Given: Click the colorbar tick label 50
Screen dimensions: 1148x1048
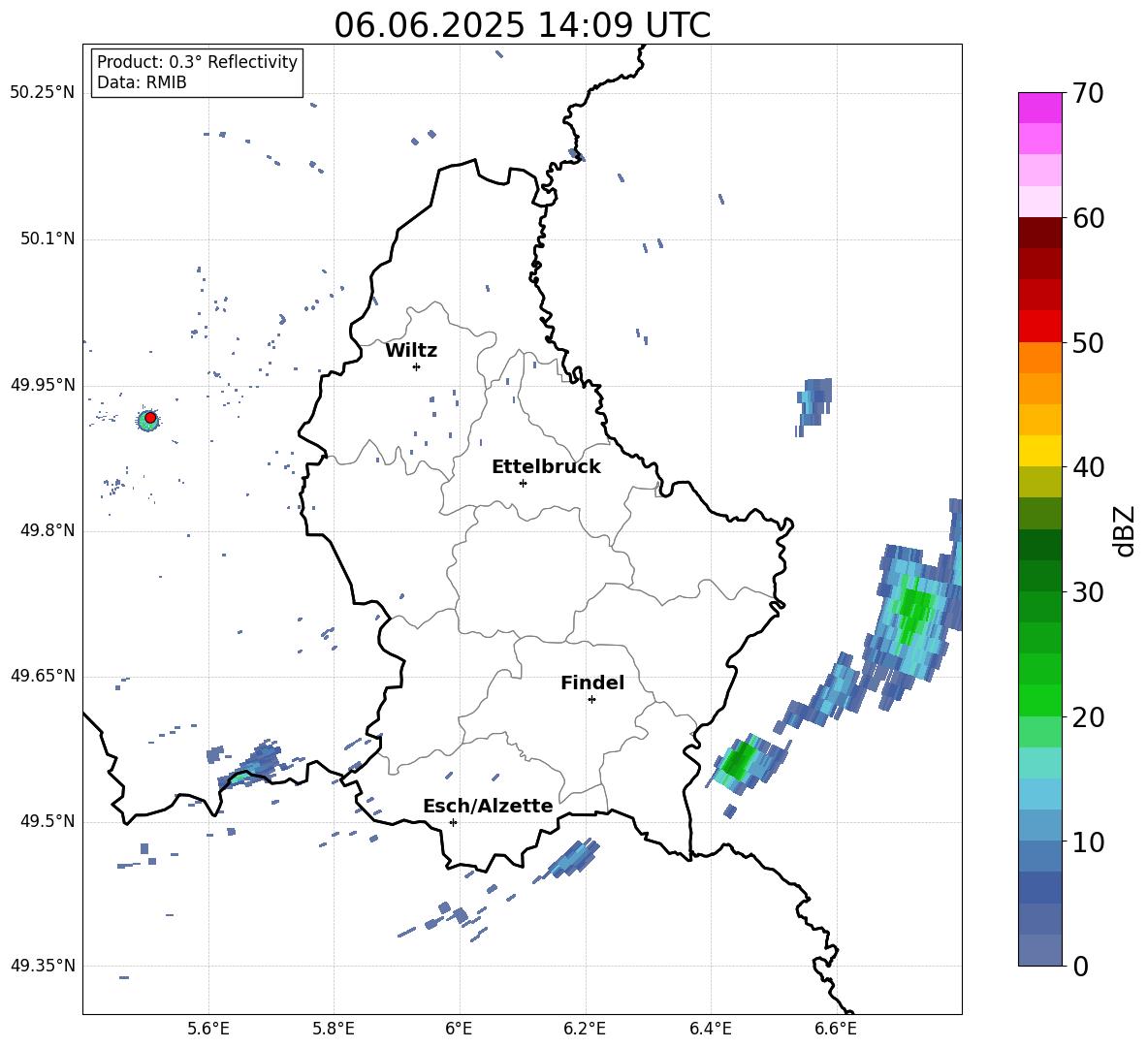Looking at the screenshot, I should (x=1088, y=343).
